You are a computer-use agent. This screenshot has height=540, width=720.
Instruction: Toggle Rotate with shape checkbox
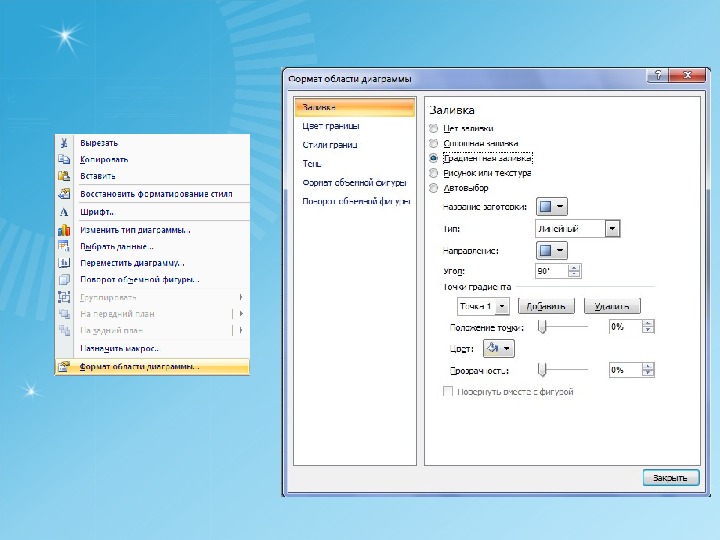448,392
